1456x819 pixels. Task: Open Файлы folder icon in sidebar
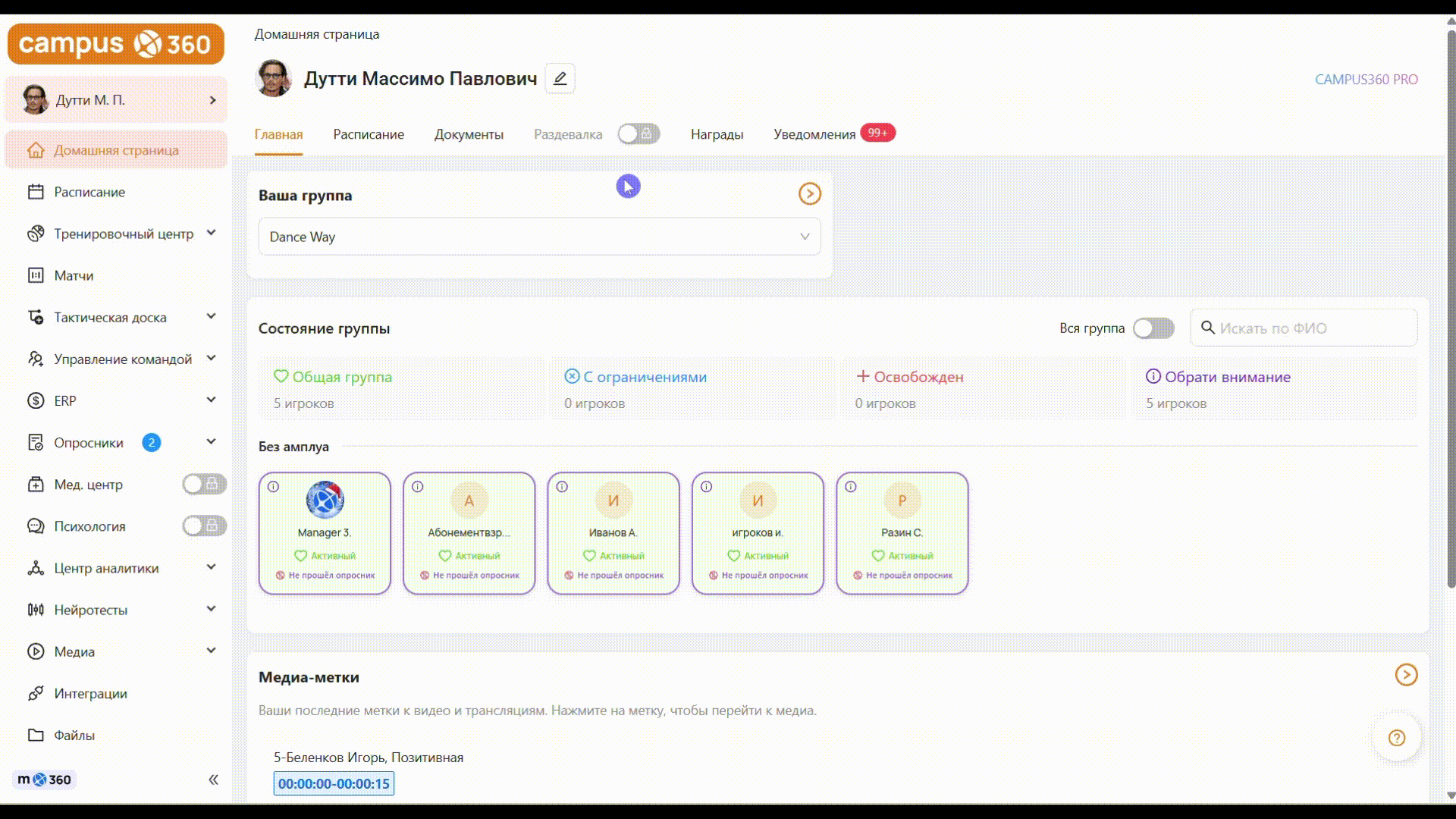coord(36,735)
